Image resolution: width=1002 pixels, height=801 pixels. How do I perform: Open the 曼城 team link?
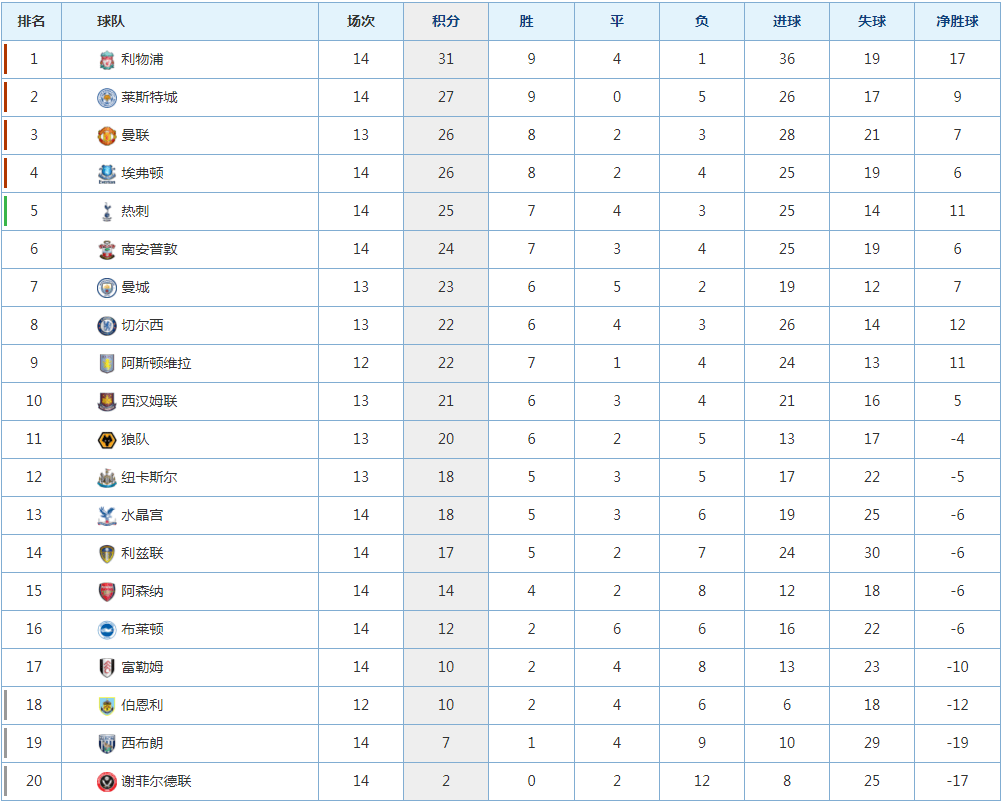[x=135, y=287]
